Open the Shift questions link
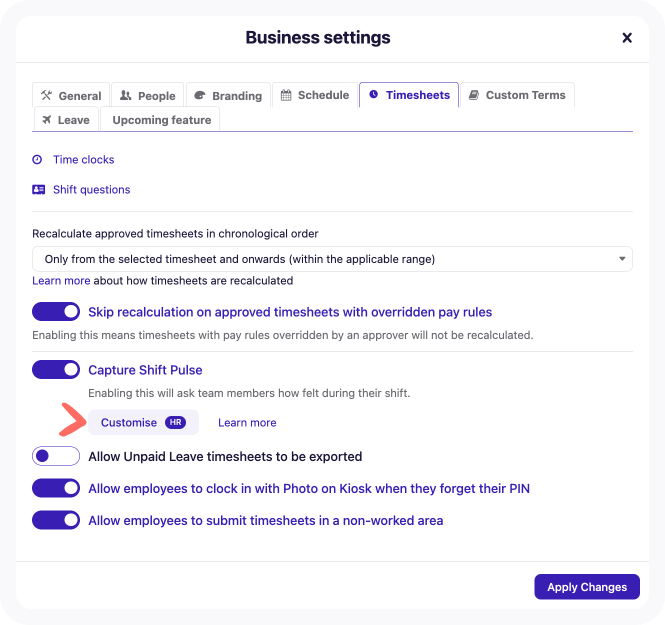Screen dimensions: 665x625 [x=92, y=189]
